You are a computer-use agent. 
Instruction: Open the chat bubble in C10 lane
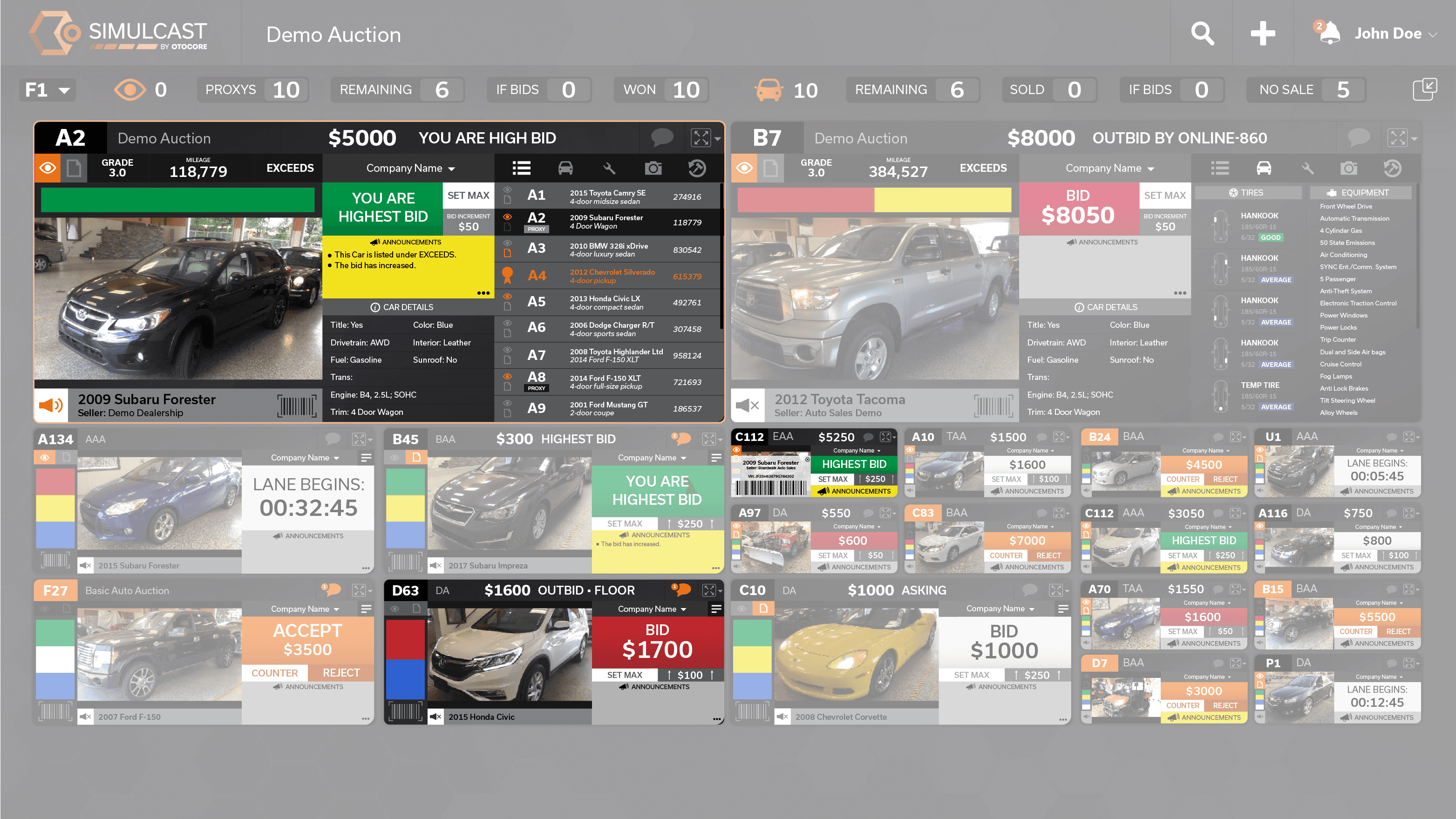(x=1030, y=589)
